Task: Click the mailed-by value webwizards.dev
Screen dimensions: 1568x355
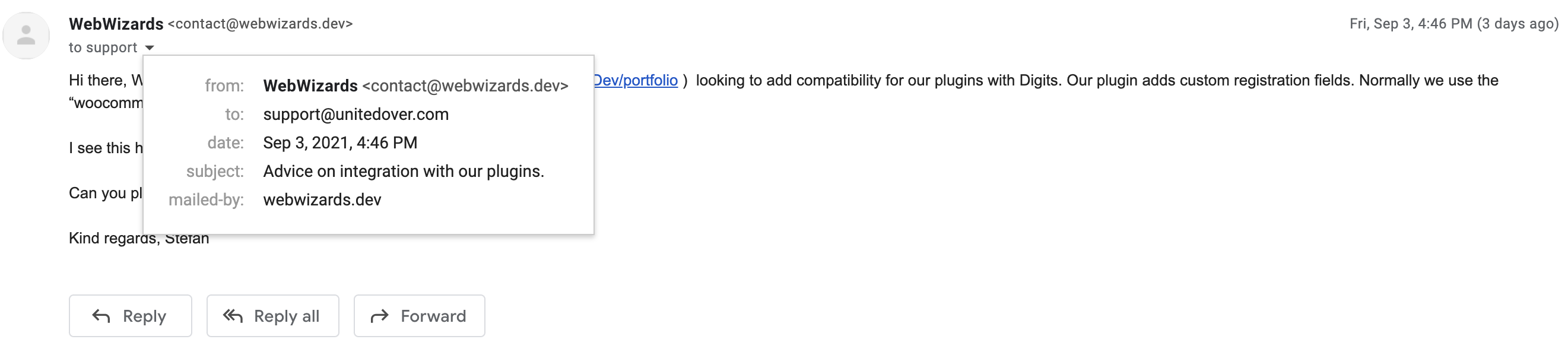Action: pyautogui.click(x=322, y=200)
